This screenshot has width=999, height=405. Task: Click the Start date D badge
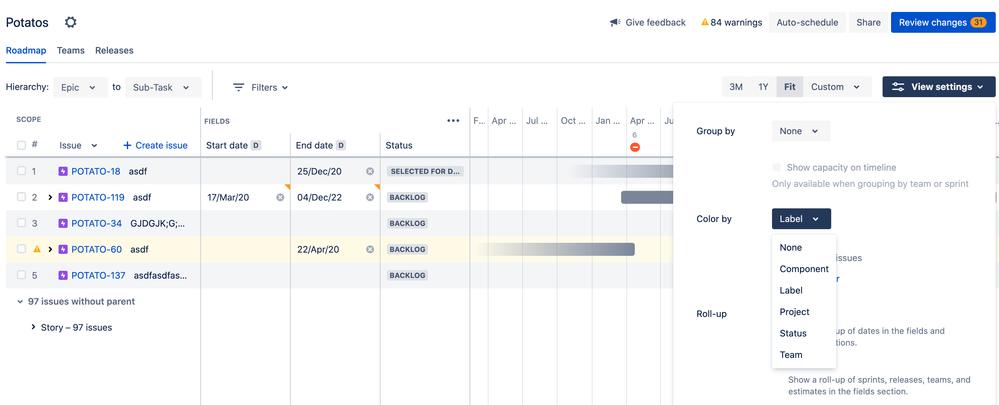(256, 145)
